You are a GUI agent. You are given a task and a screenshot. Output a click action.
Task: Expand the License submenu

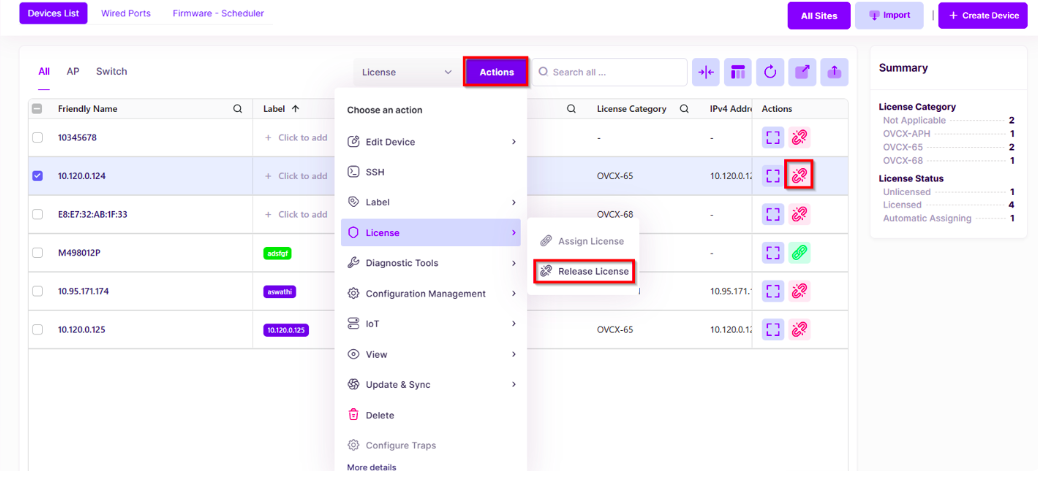point(431,233)
